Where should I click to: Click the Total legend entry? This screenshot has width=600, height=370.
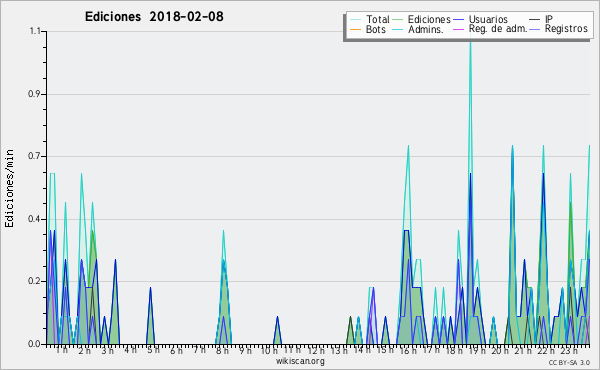369,19
